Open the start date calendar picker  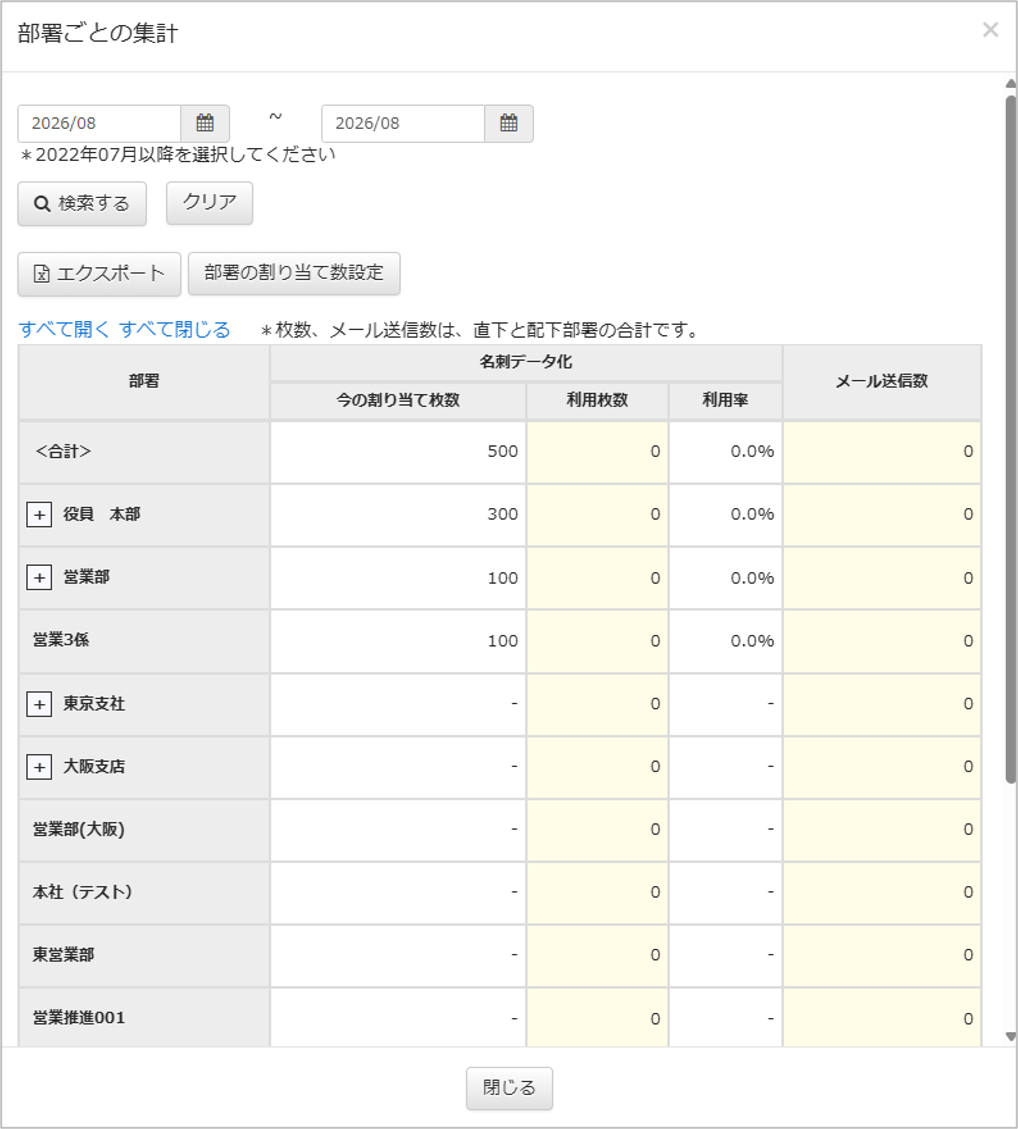click(205, 123)
